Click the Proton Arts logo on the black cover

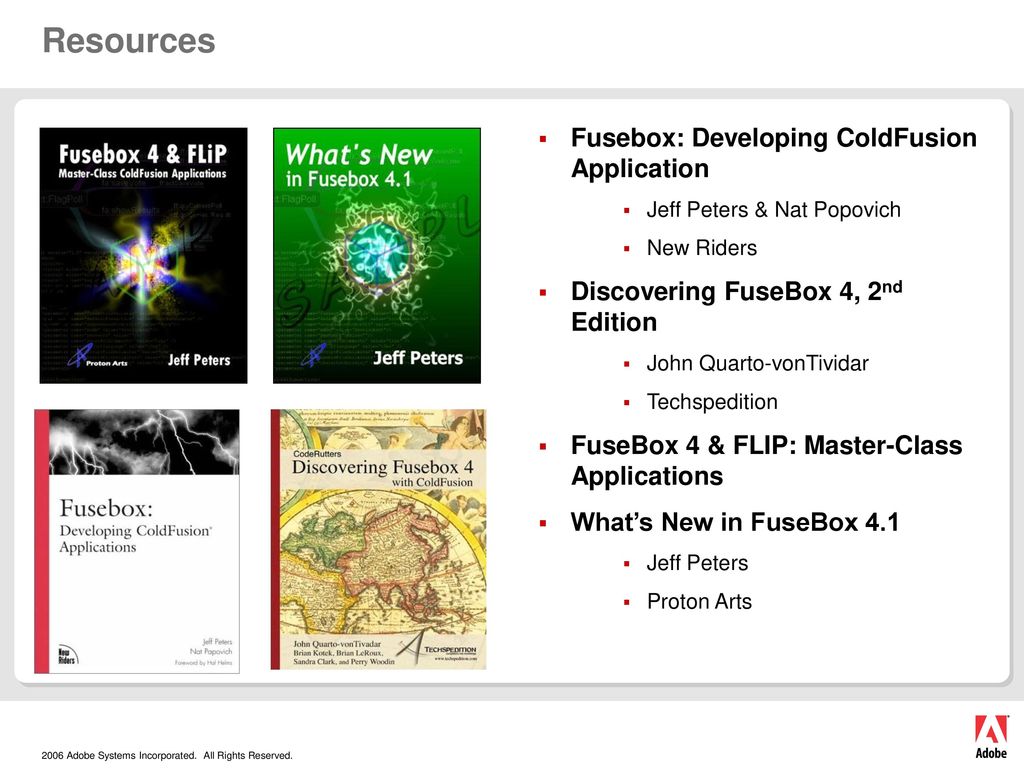pos(98,357)
